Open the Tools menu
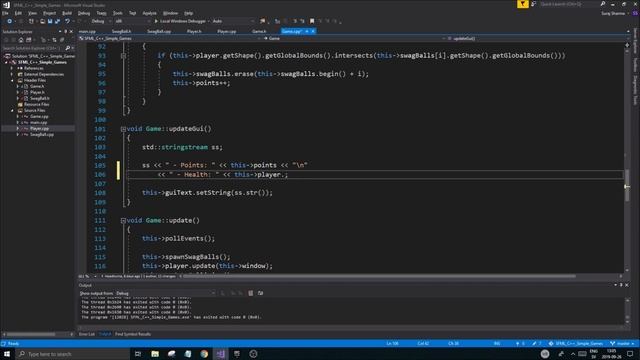The image size is (640, 360). [118, 13]
